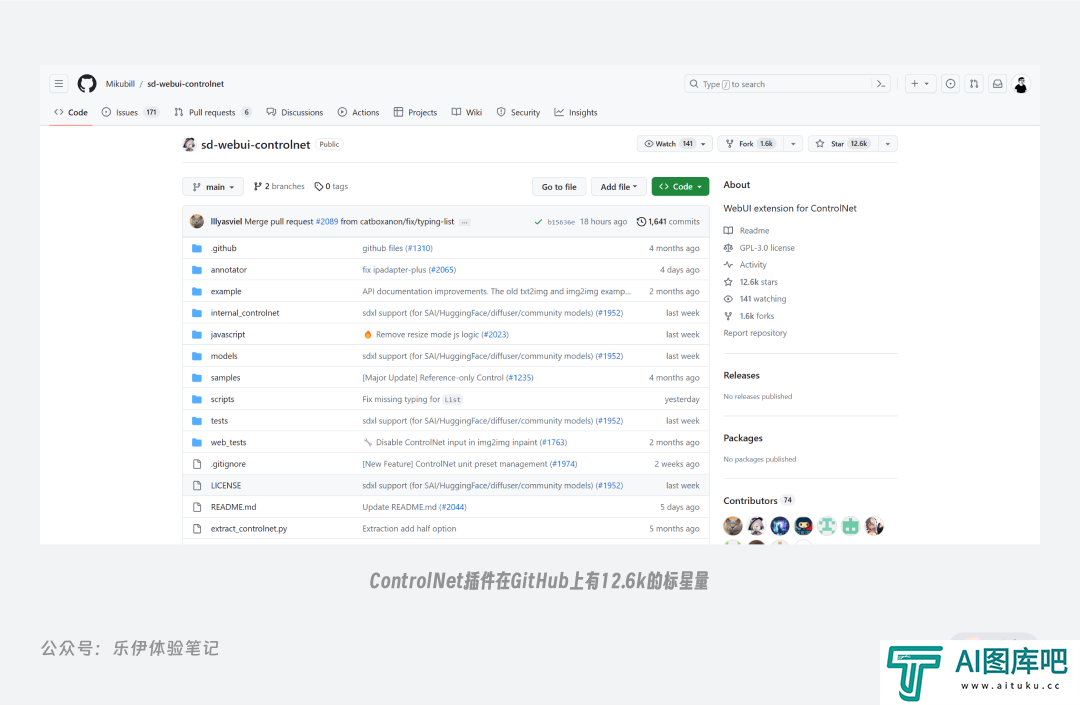Viewport: 1080px width, 705px height.
Task: Click commit hash b15636e
Action: [x=561, y=222]
